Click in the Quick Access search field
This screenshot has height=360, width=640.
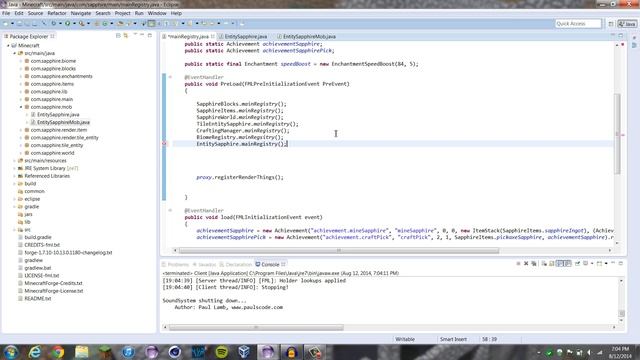click(578, 24)
